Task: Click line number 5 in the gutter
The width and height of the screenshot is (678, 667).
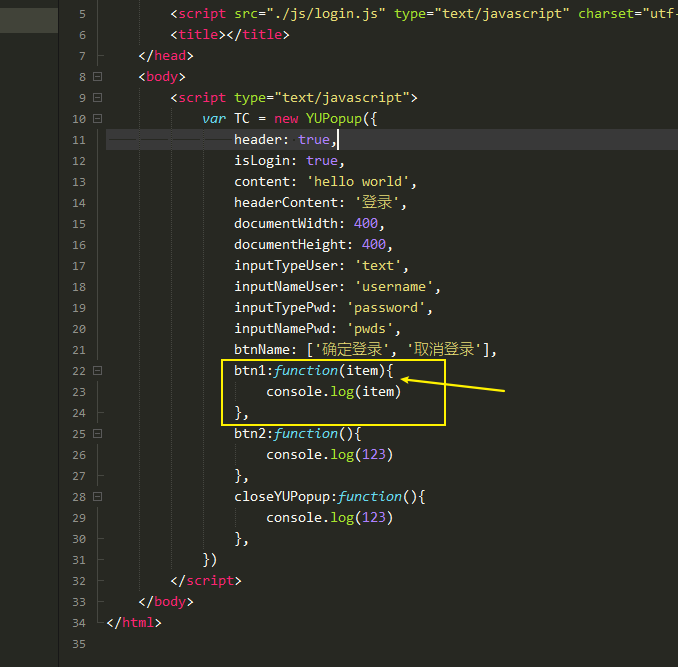Action: [82, 14]
